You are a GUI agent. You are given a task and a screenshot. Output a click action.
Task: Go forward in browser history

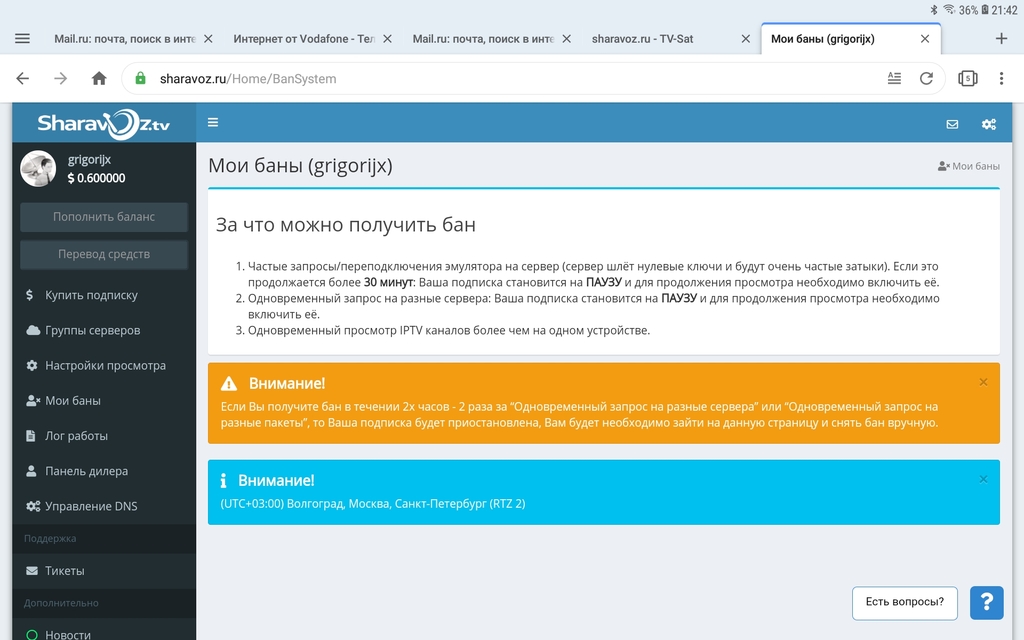(x=61, y=78)
